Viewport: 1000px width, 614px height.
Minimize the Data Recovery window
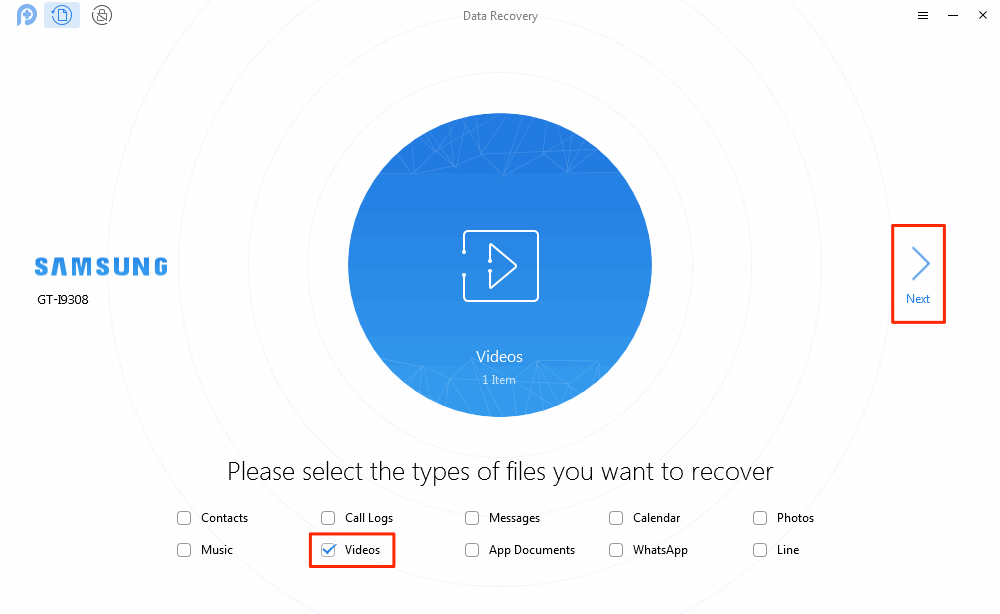(x=953, y=15)
